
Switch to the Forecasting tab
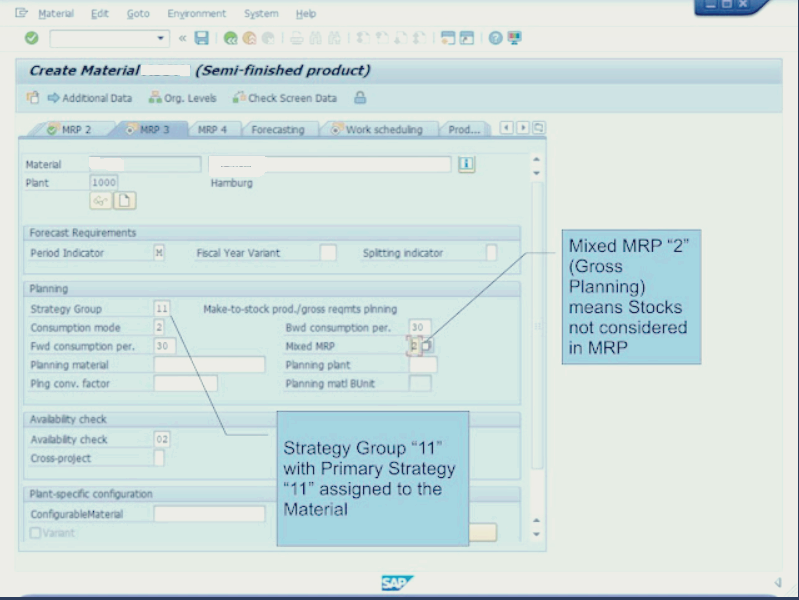coord(278,129)
